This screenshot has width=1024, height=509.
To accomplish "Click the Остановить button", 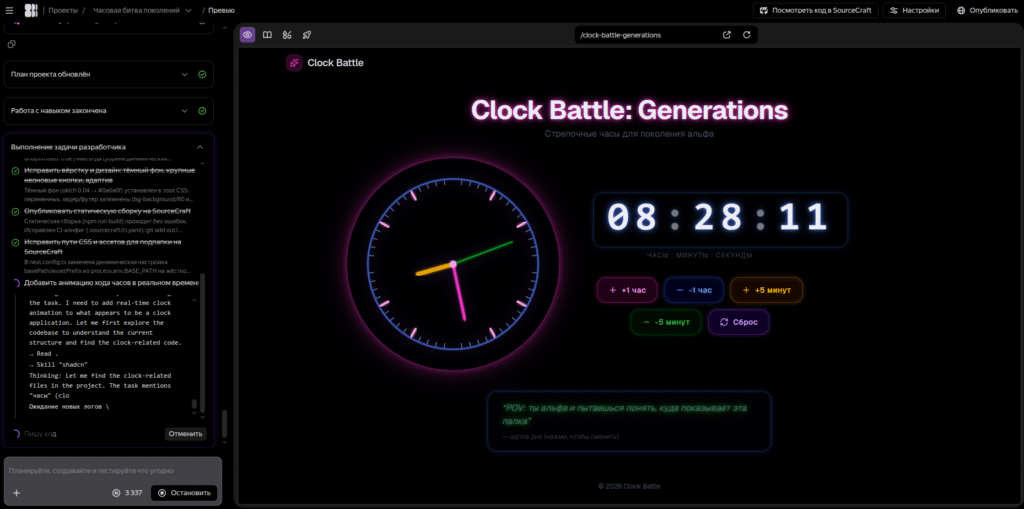I will (x=184, y=493).
